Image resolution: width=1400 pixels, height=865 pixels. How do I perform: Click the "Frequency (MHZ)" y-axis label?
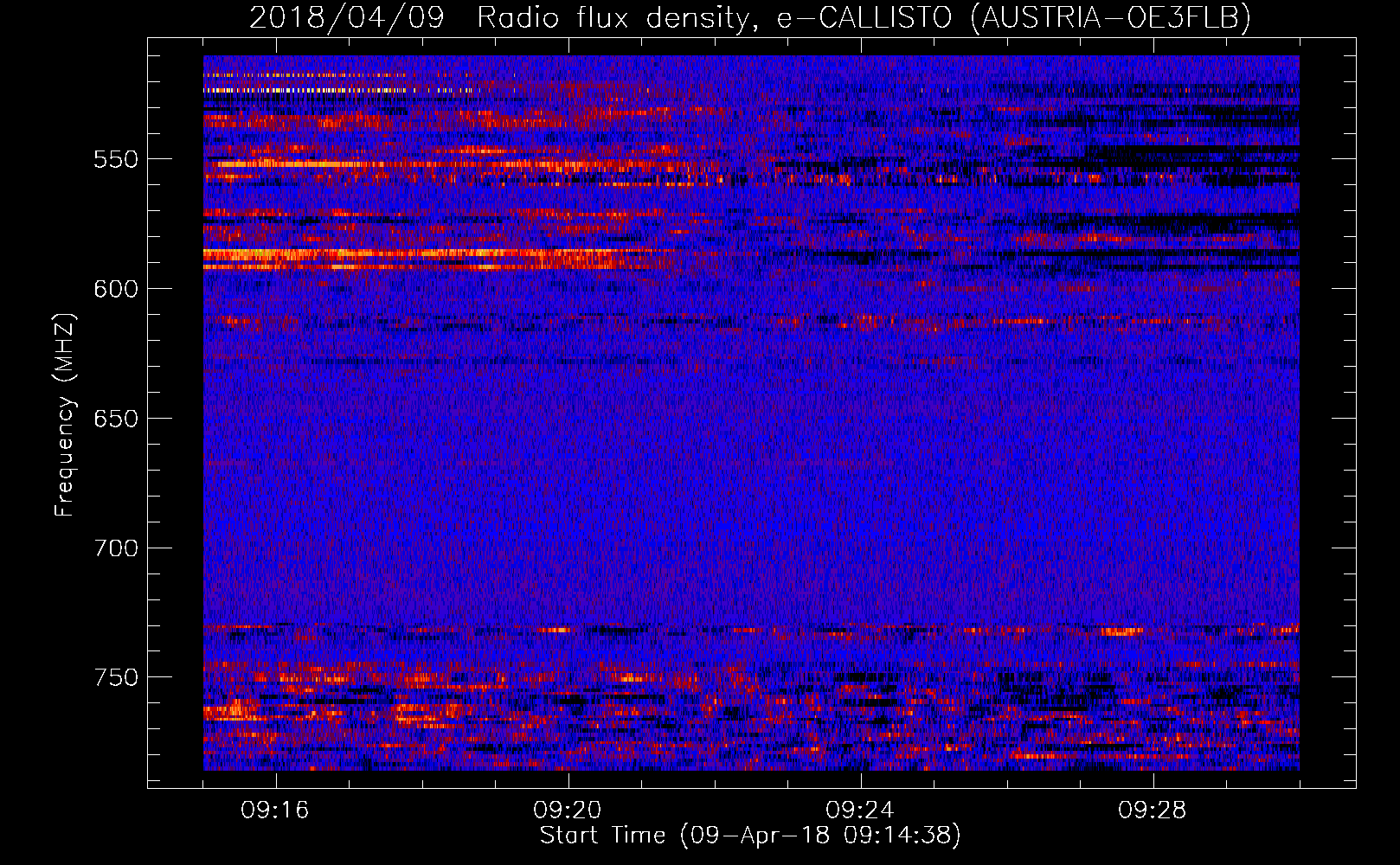[x=65, y=415]
